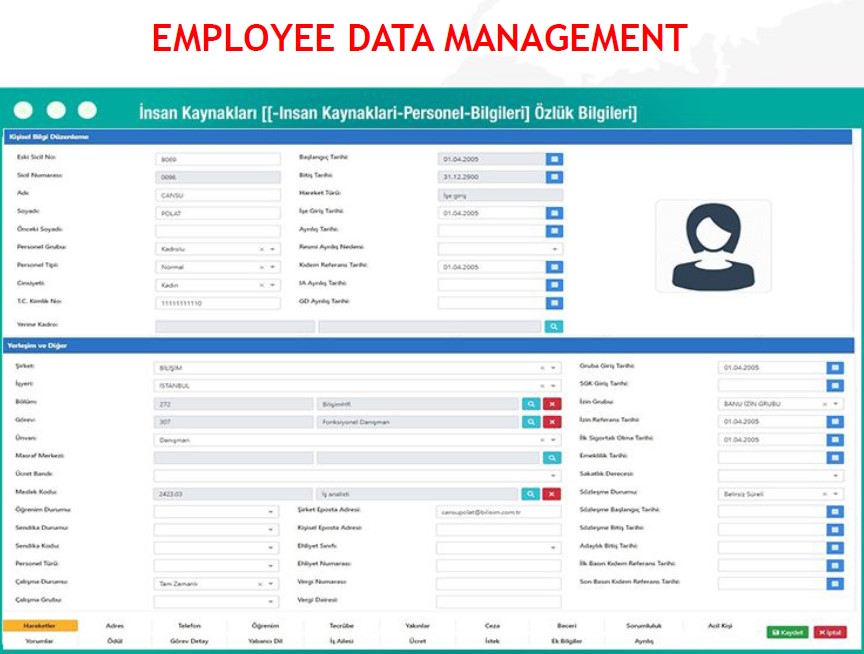Viewport: 864px width, 654px height.
Task: Search Meslek Kodu with magnifier icon
Action: (x=530, y=494)
